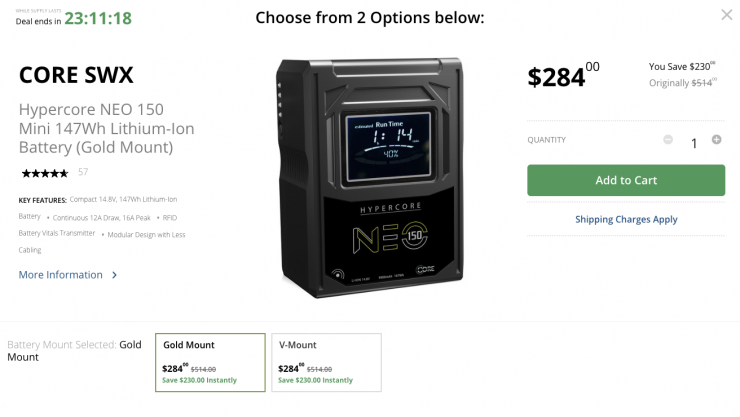This screenshot has width=740, height=417.
Task: Increase quantity with the plus button
Action: [x=716, y=140]
